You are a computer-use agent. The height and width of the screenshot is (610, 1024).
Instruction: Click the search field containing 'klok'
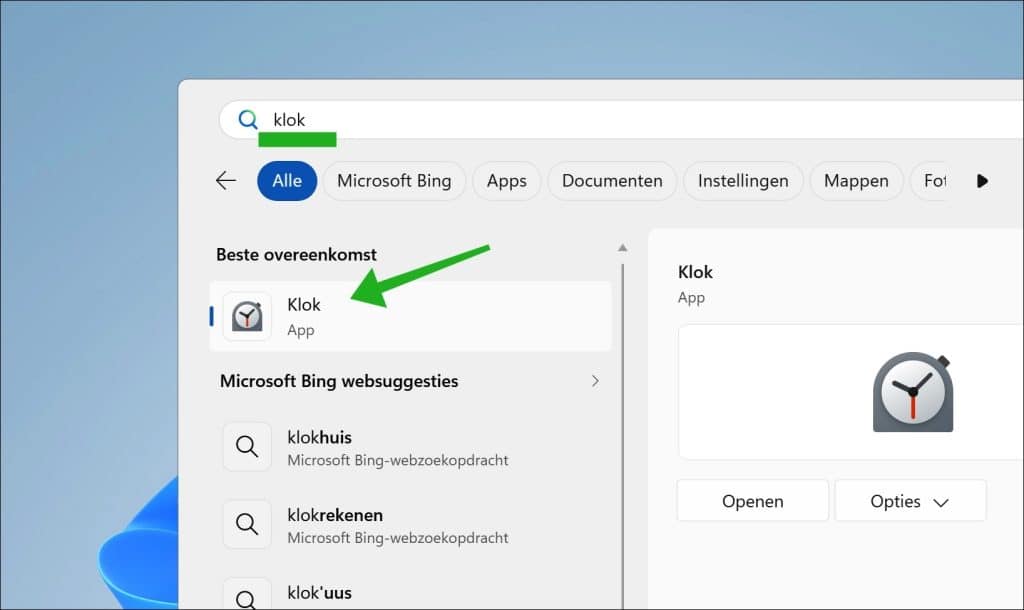coord(621,120)
